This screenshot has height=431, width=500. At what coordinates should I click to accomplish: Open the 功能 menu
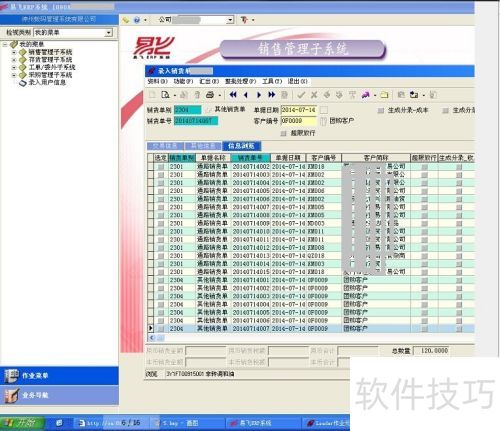183,81
